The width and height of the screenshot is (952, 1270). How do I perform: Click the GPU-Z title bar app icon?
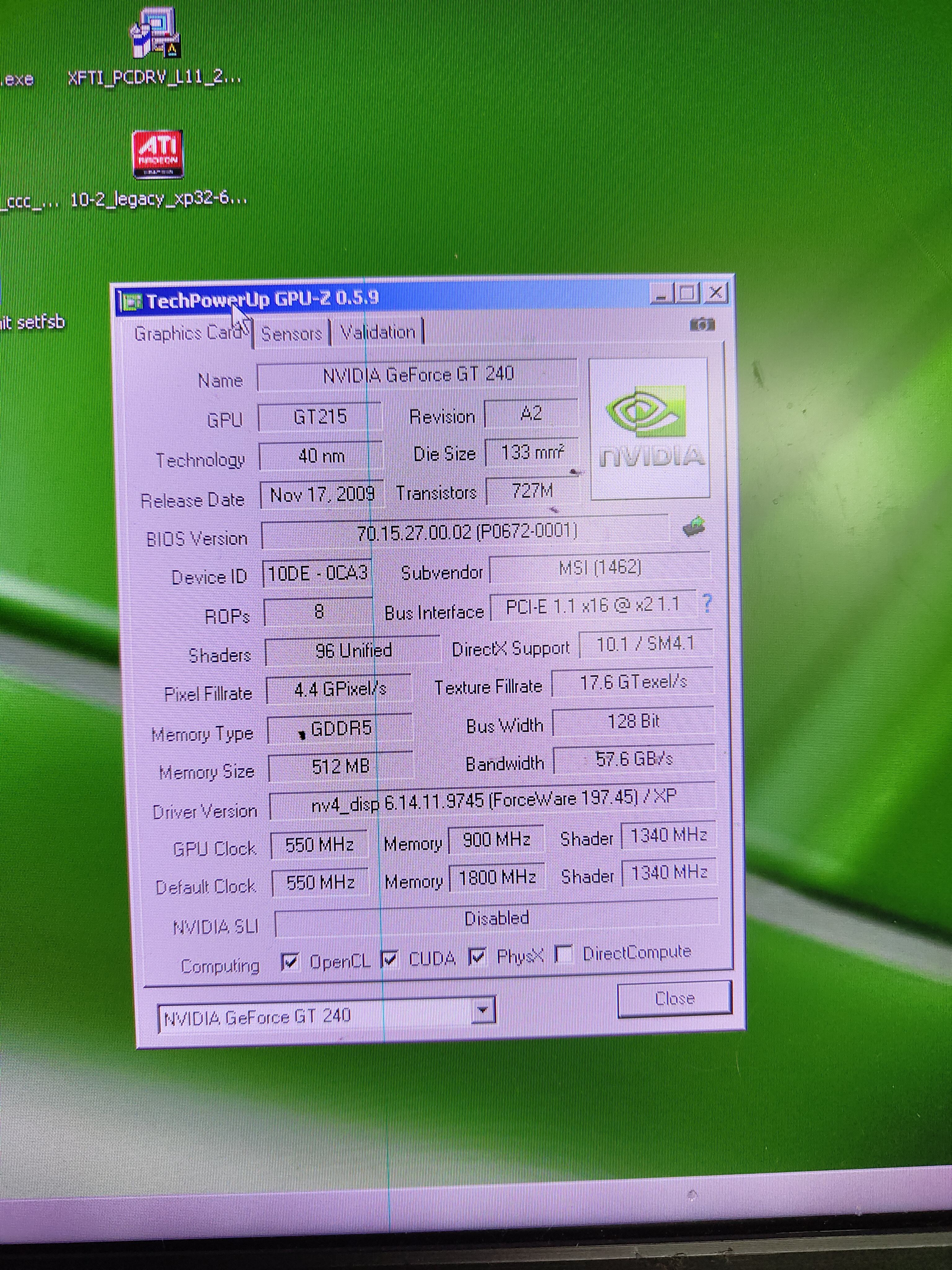coord(131,301)
